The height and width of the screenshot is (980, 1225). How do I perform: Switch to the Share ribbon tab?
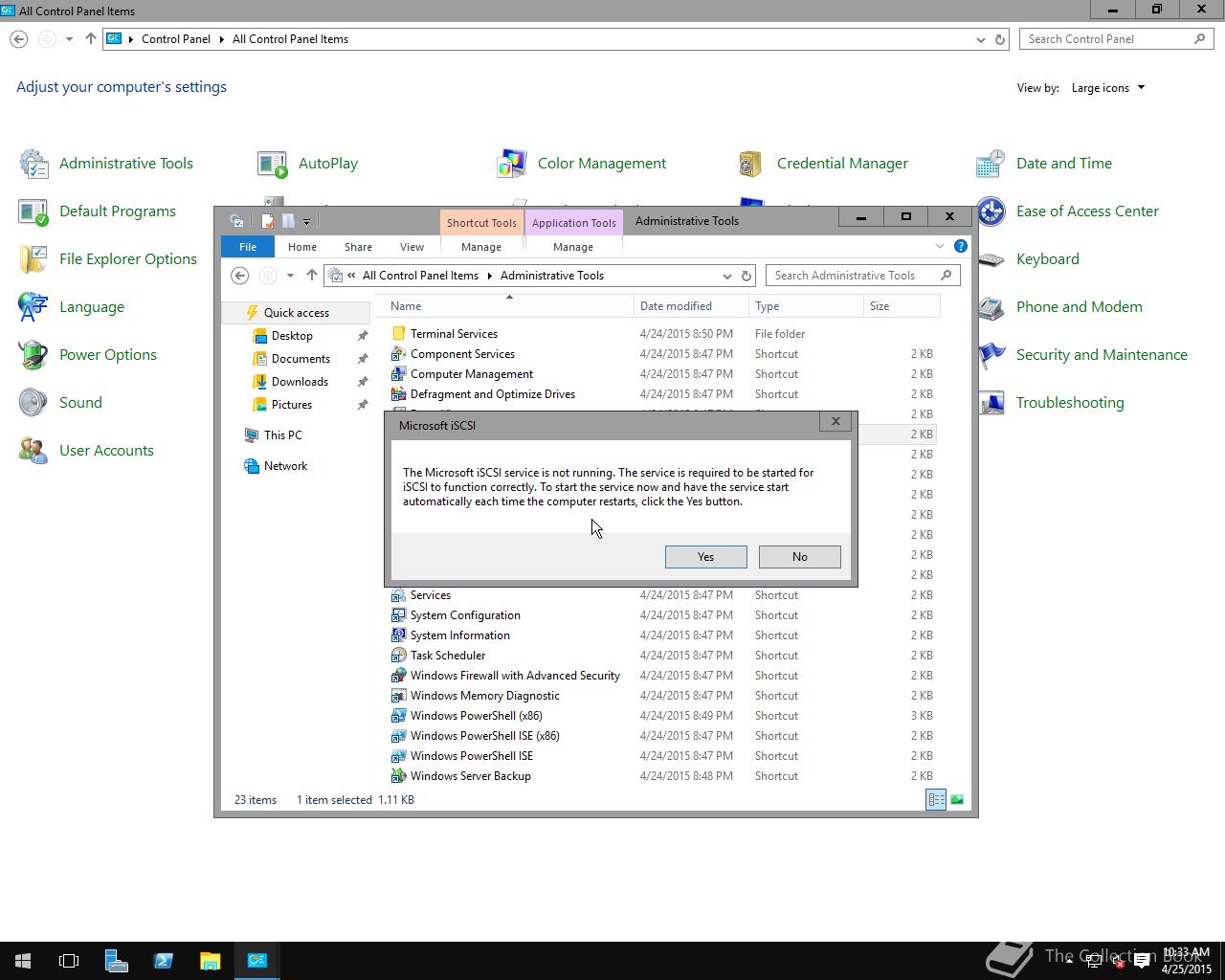358,247
